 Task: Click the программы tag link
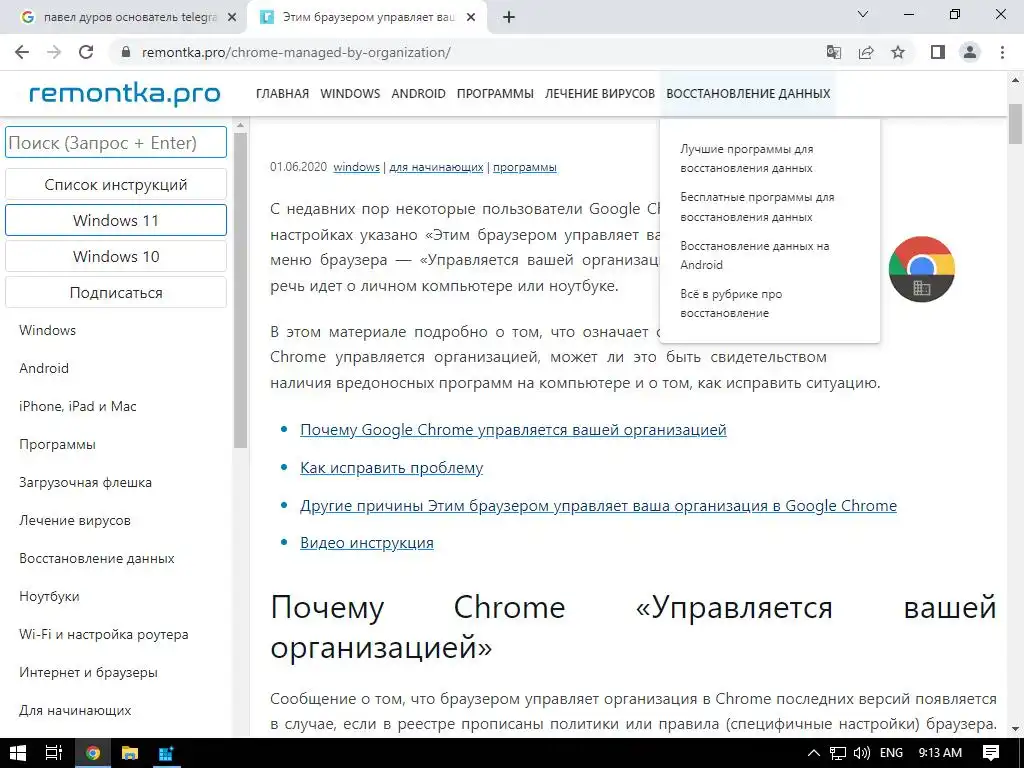[524, 167]
